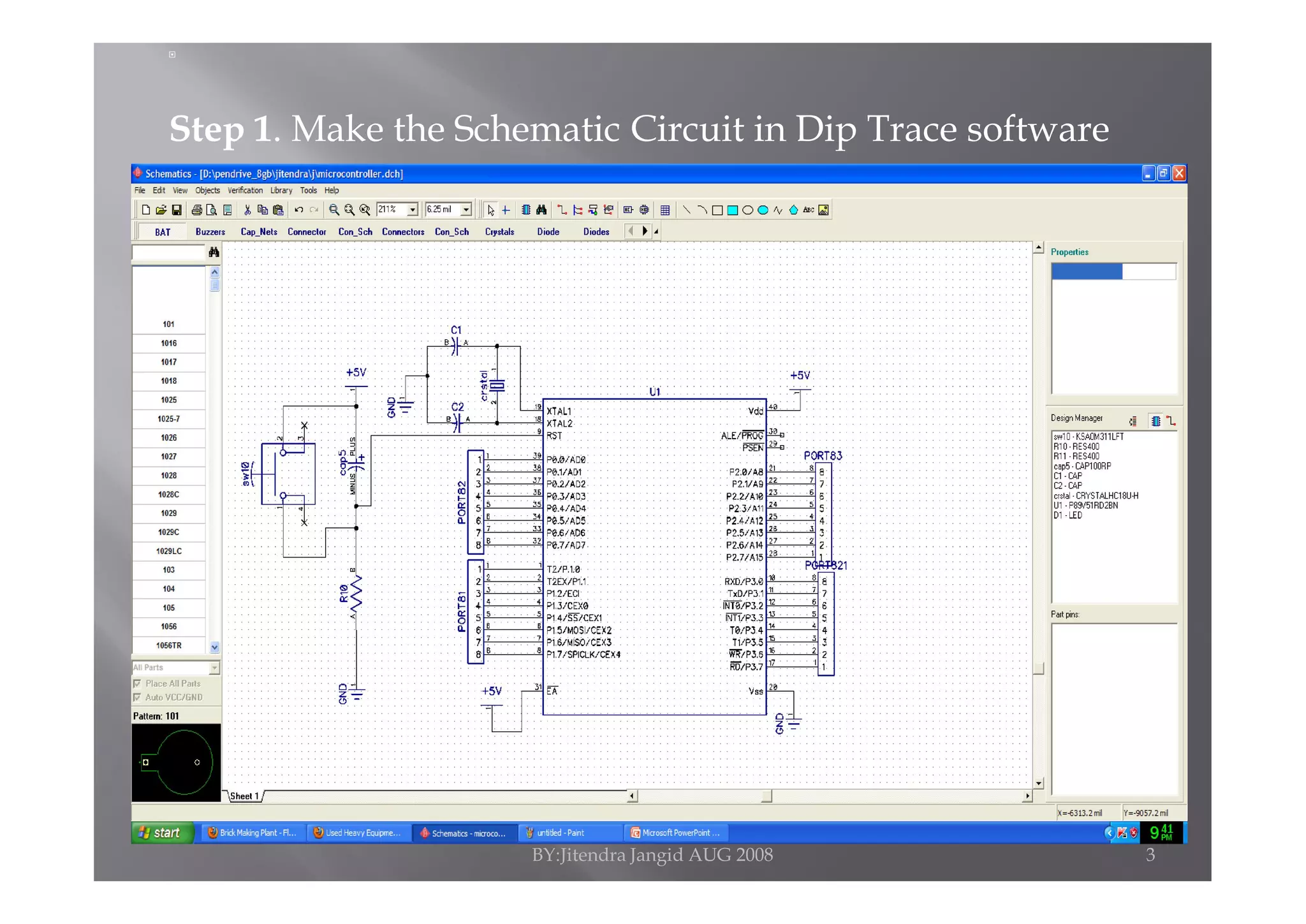
Task: Open the 6.25 mil grid size dropdown
Action: point(466,210)
